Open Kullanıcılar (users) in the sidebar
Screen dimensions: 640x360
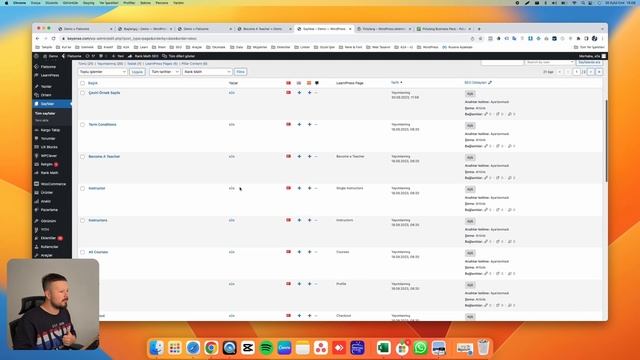click(x=49, y=247)
